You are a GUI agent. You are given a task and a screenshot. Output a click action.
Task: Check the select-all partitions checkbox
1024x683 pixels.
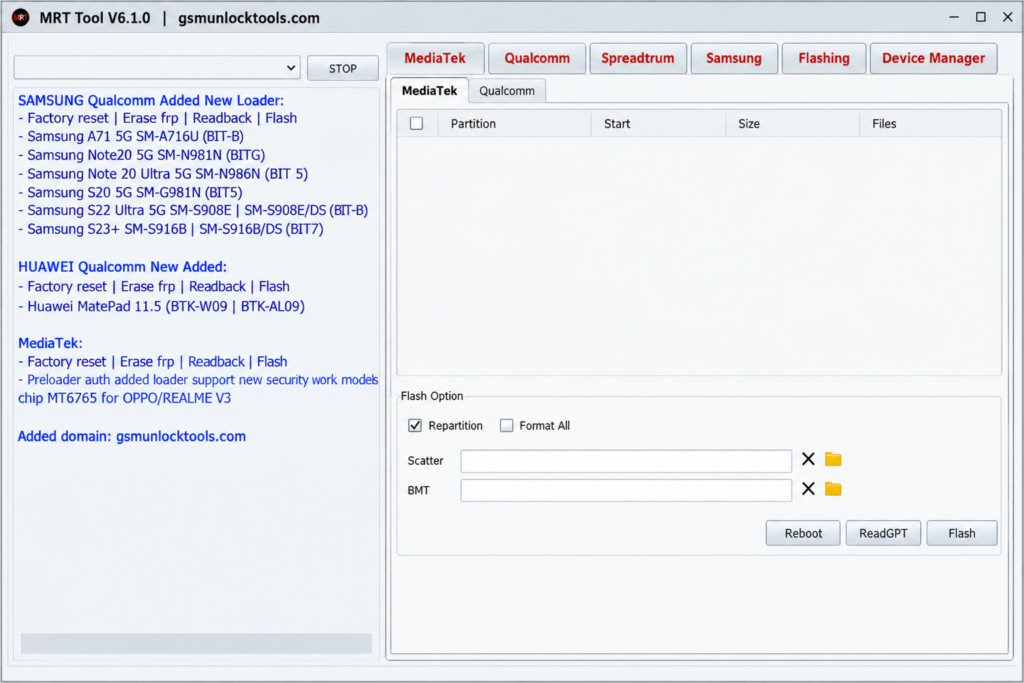[x=416, y=123]
